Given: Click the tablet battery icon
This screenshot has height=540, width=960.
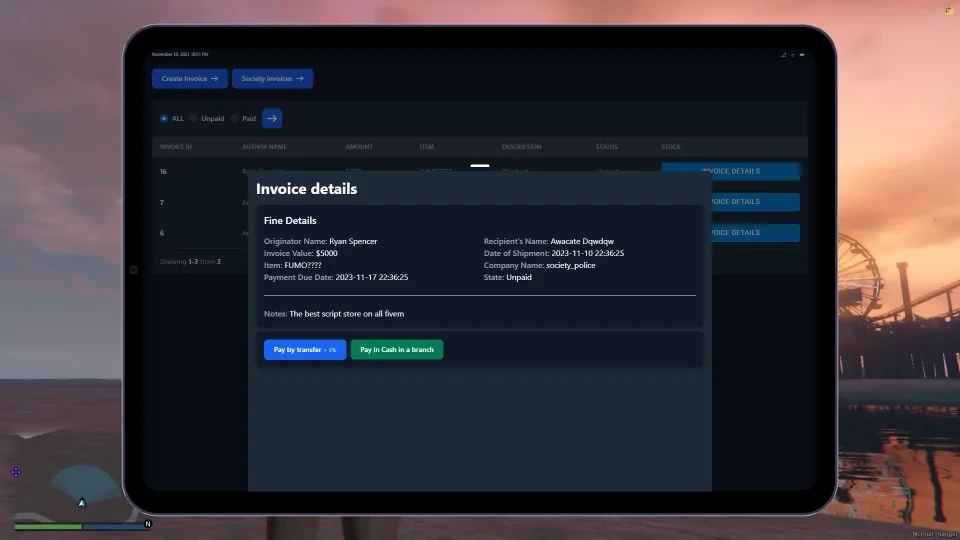Looking at the screenshot, I should pos(802,54).
